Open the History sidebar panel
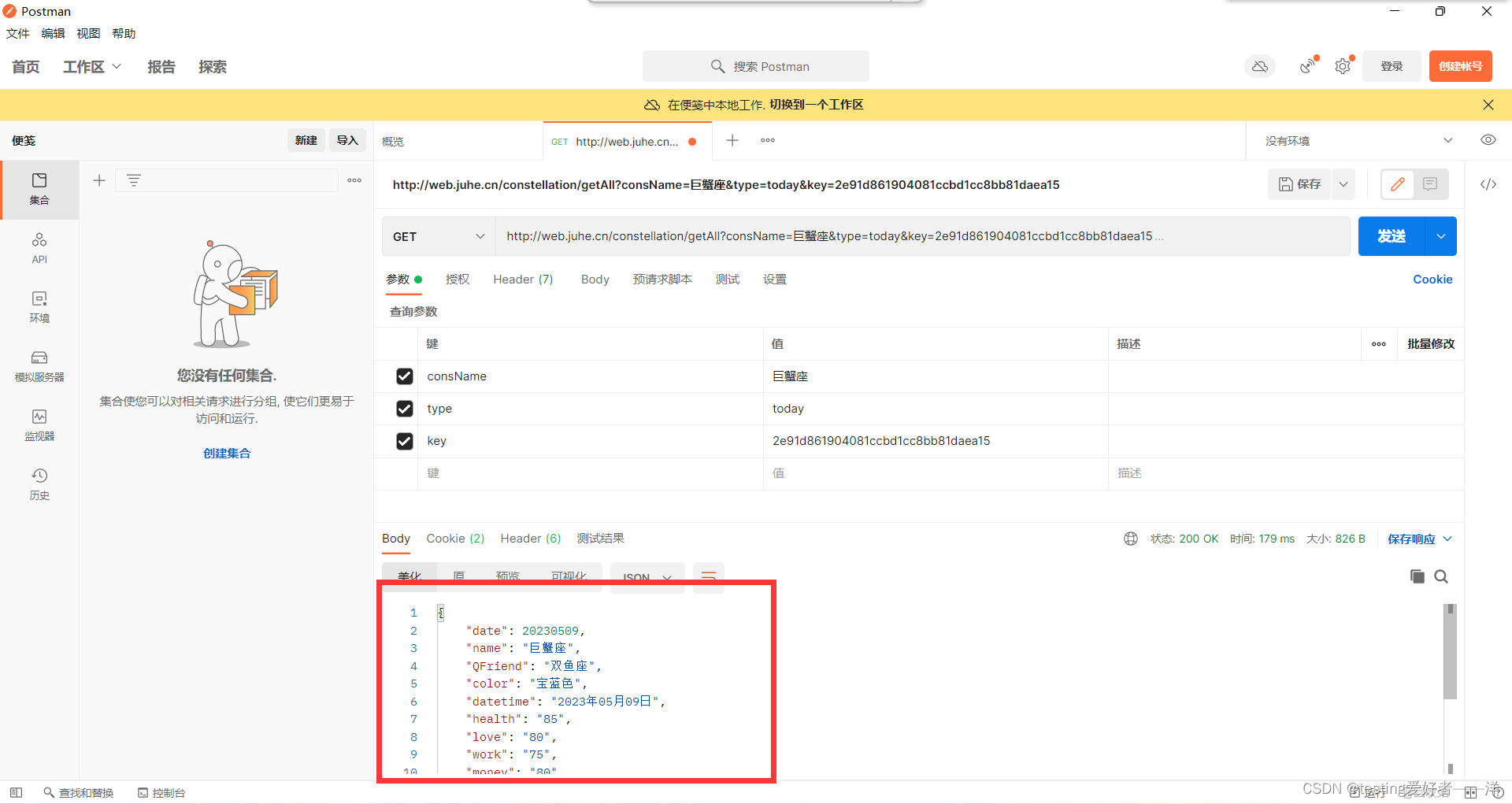 pyautogui.click(x=39, y=484)
